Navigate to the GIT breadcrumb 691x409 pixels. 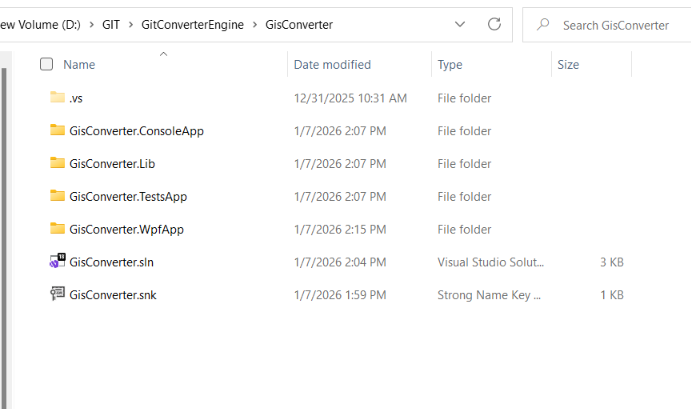point(111,25)
